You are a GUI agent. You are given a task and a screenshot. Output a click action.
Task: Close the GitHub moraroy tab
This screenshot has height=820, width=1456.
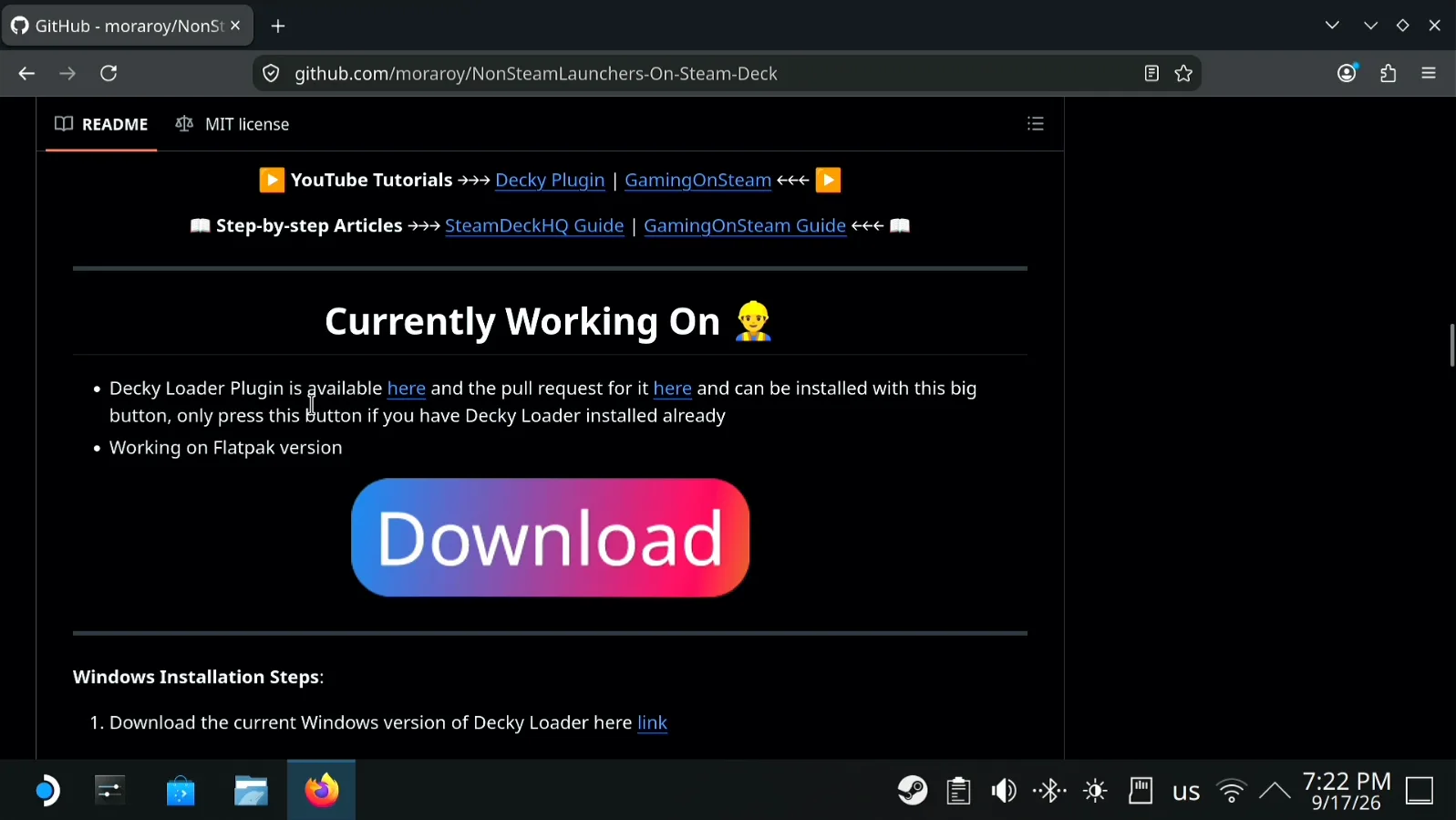(x=235, y=26)
